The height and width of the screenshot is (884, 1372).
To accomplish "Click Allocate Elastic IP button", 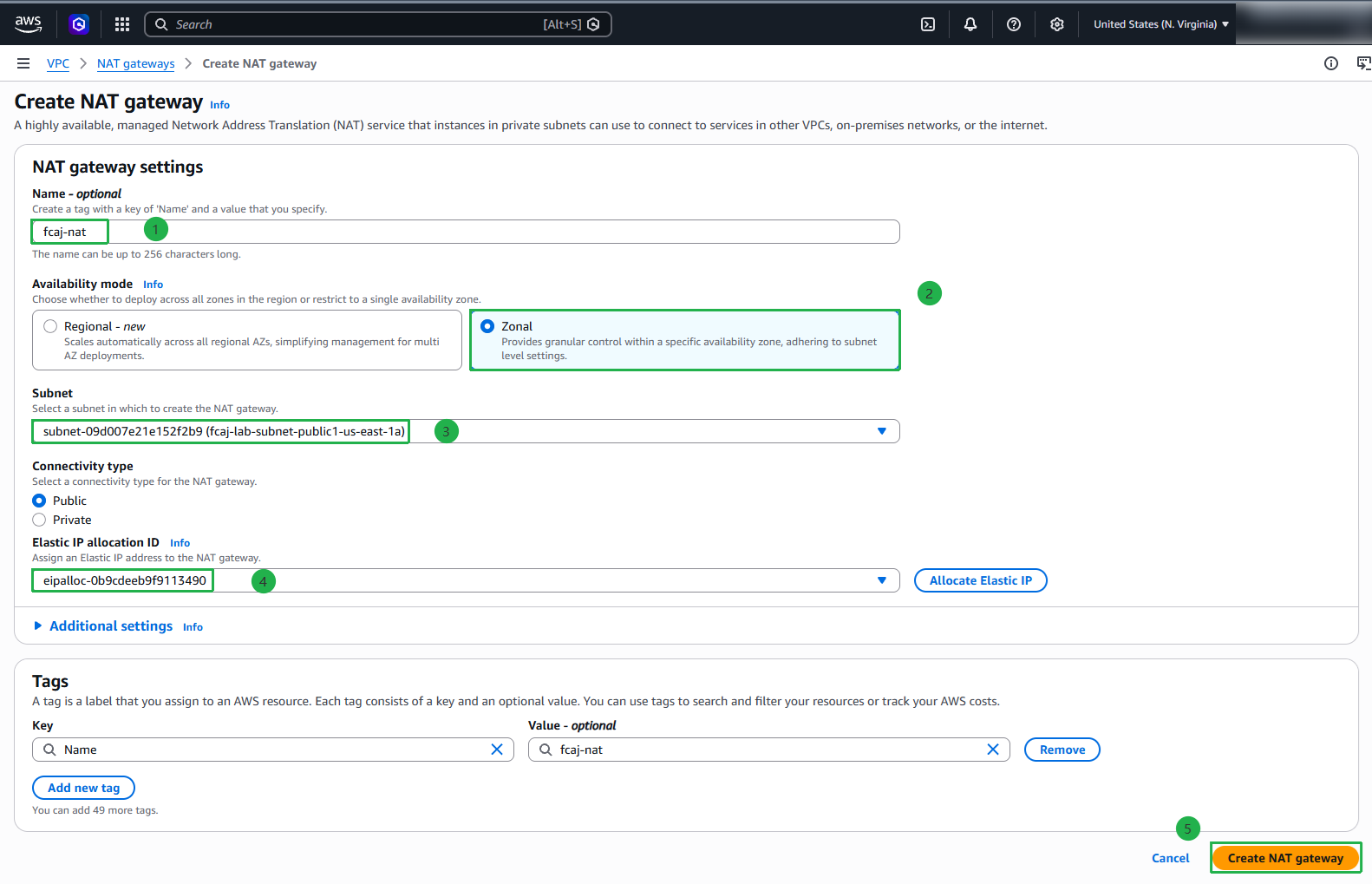I will click(981, 580).
